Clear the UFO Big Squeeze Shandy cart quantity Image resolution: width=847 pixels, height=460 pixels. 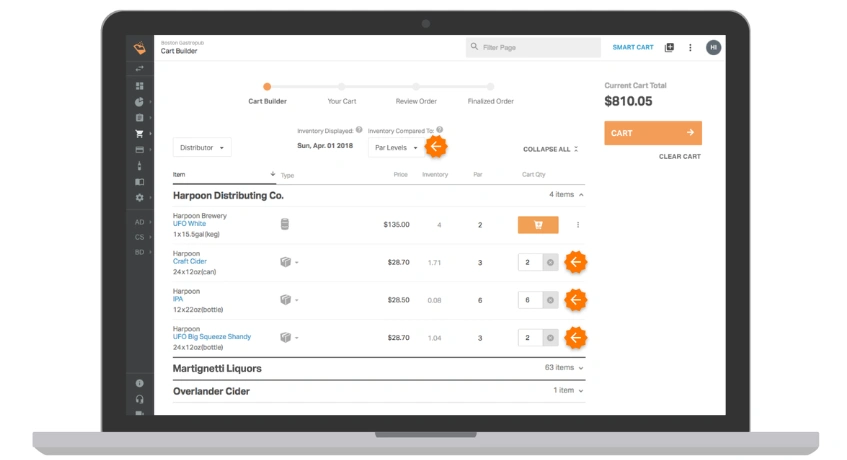coord(550,338)
